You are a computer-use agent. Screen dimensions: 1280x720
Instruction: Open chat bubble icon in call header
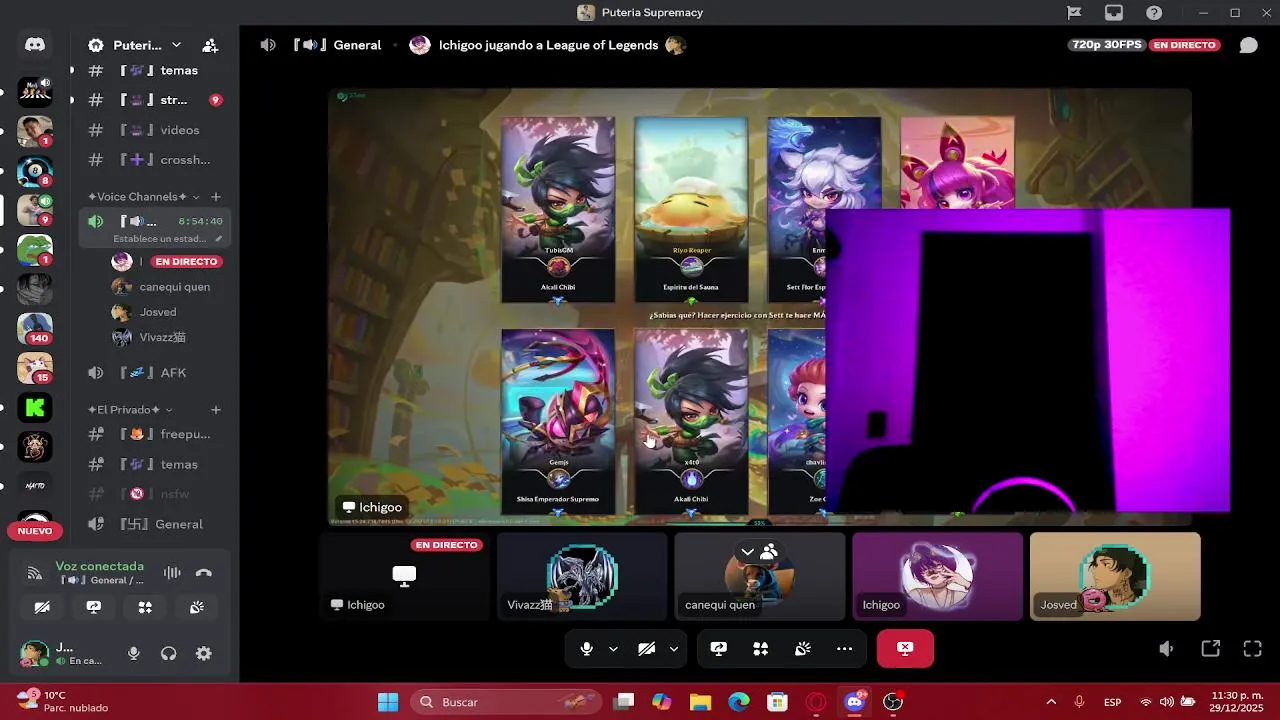[x=1248, y=45]
